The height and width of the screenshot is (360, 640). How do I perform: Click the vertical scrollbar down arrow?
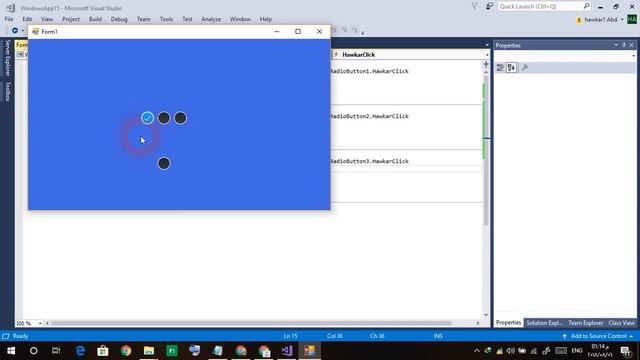[x=486, y=315]
